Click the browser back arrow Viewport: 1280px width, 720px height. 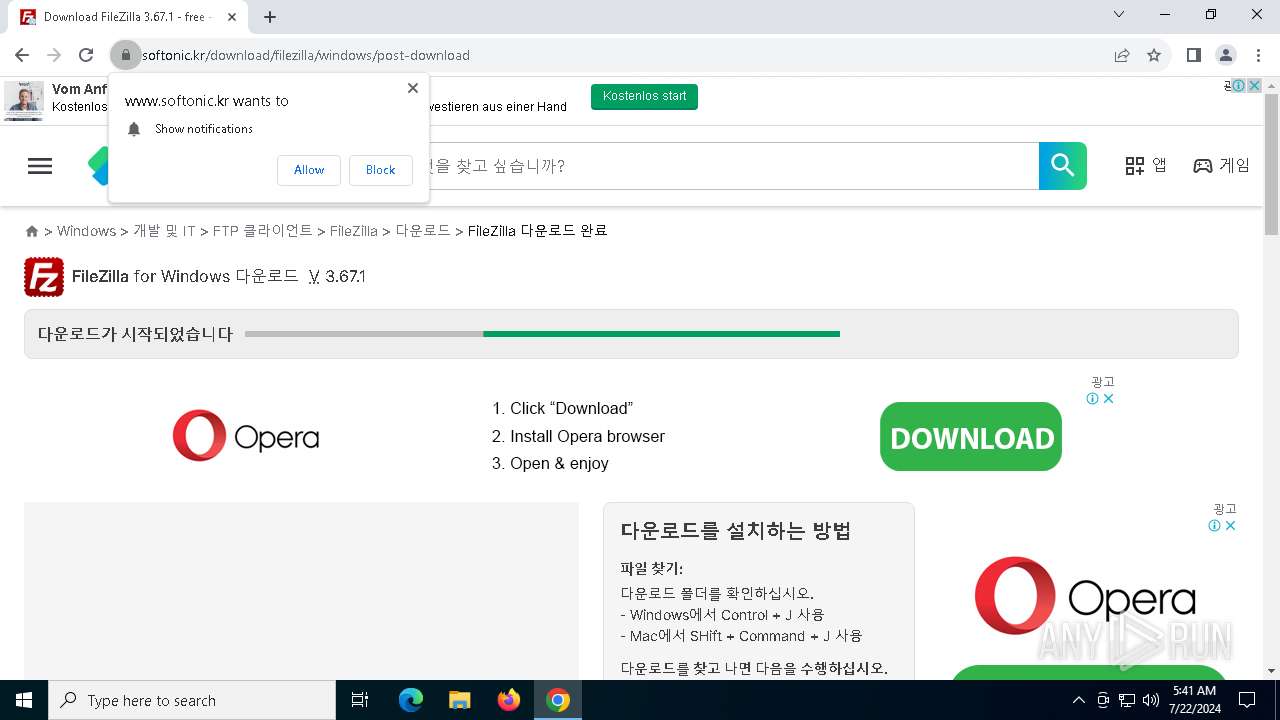tap(22, 55)
